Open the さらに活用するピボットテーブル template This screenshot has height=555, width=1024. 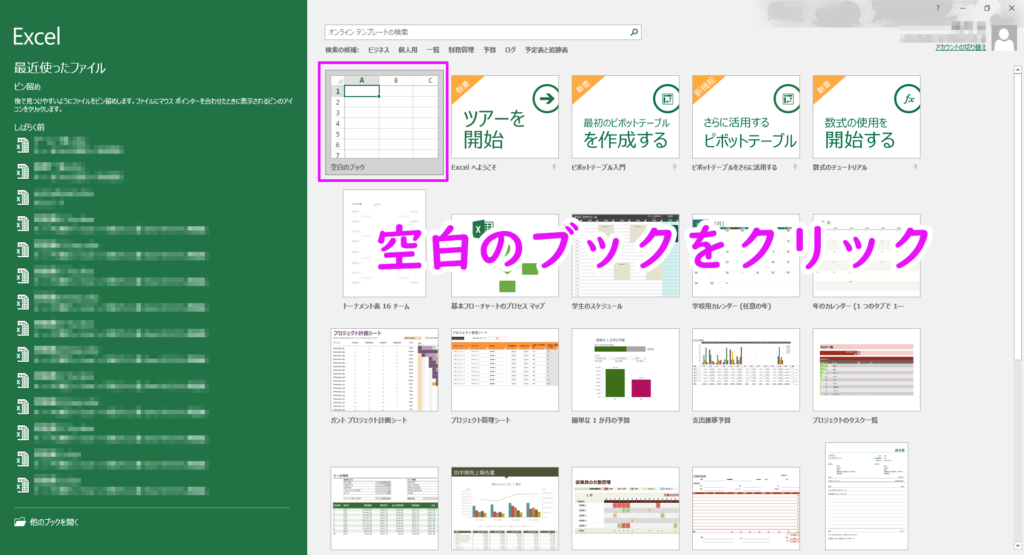[x=746, y=117]
